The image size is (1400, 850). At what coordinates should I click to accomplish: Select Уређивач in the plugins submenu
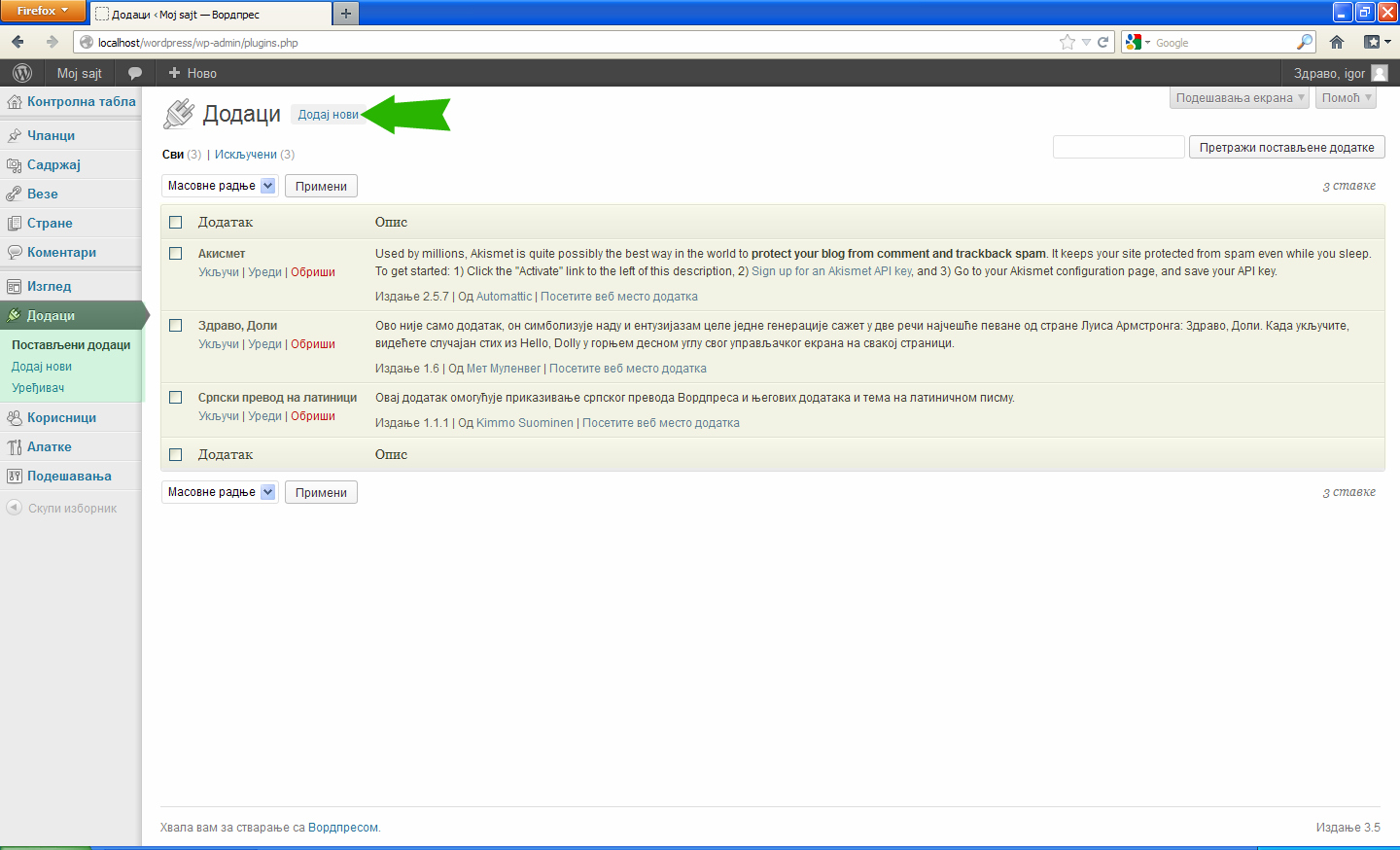point(38,388)
